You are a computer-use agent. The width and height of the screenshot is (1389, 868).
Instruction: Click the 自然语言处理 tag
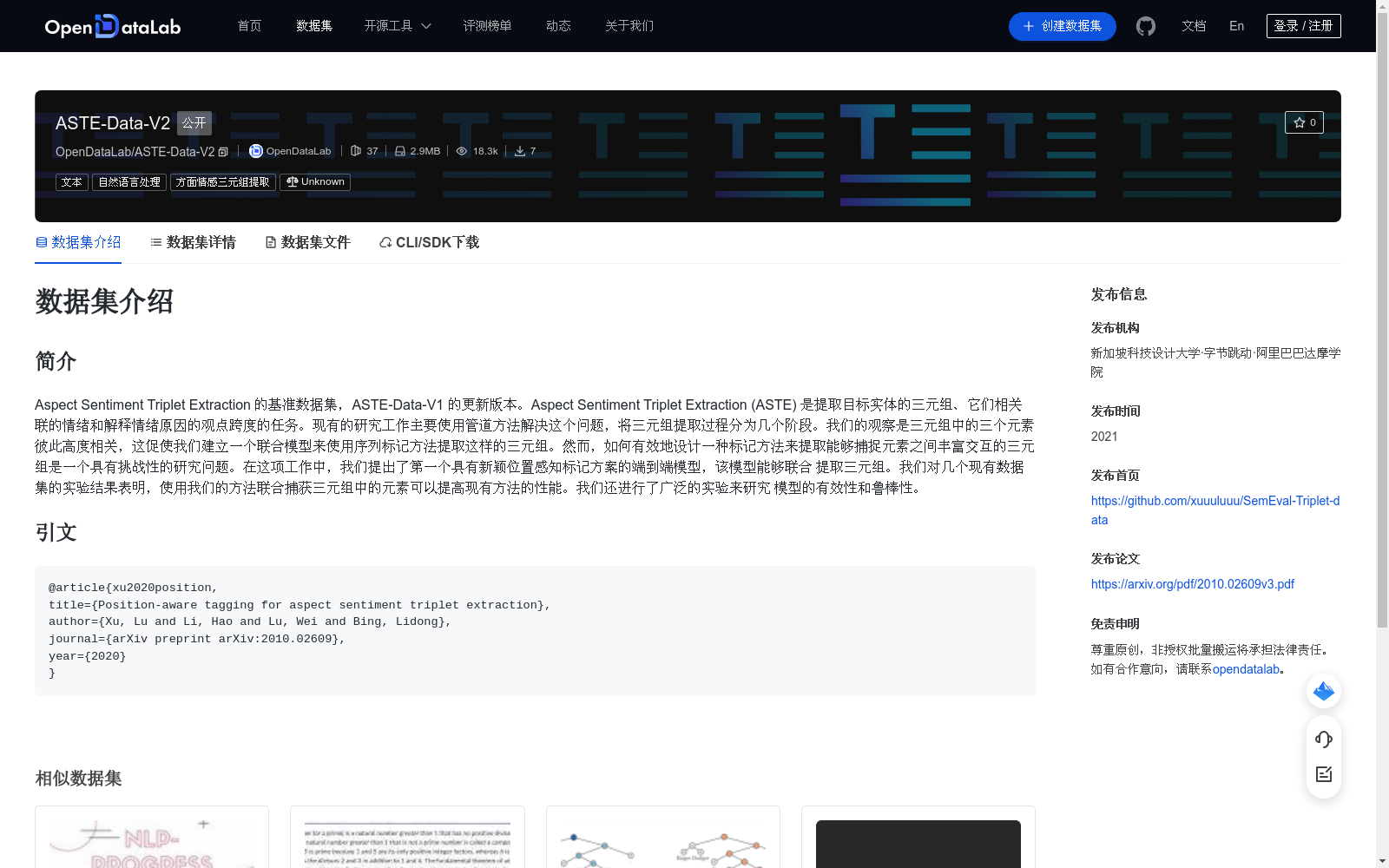pos(129,182)
